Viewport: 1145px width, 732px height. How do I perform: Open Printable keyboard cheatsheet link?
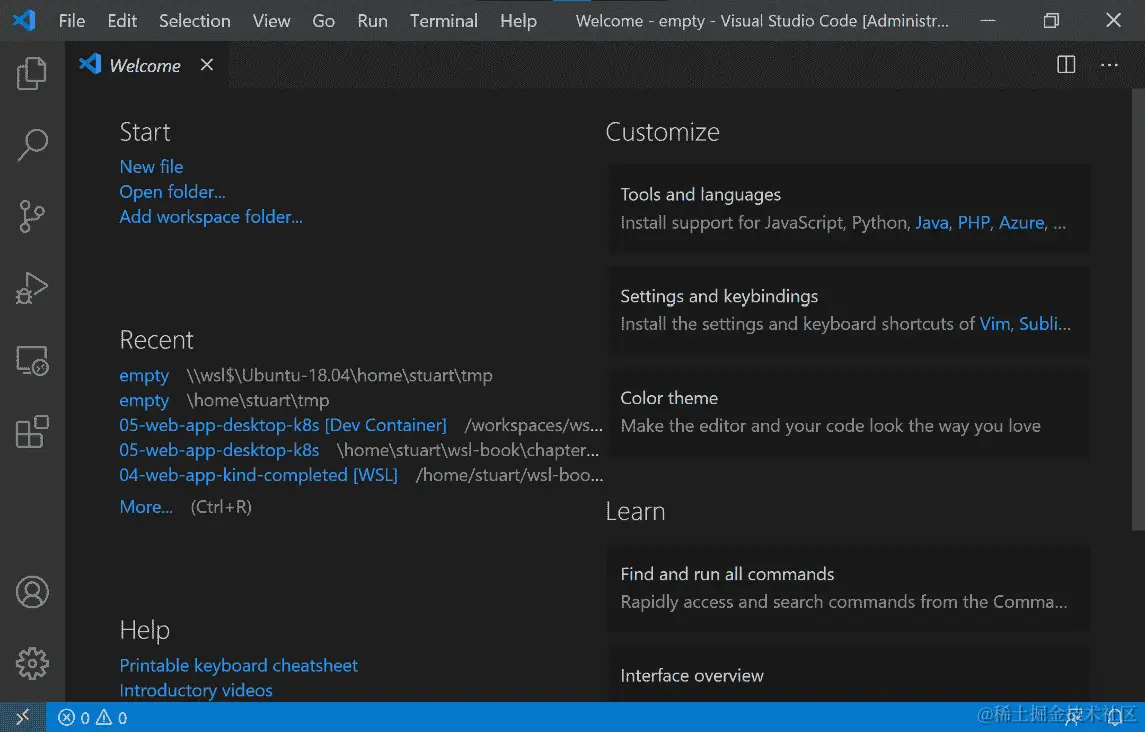[x=238, y=665]
